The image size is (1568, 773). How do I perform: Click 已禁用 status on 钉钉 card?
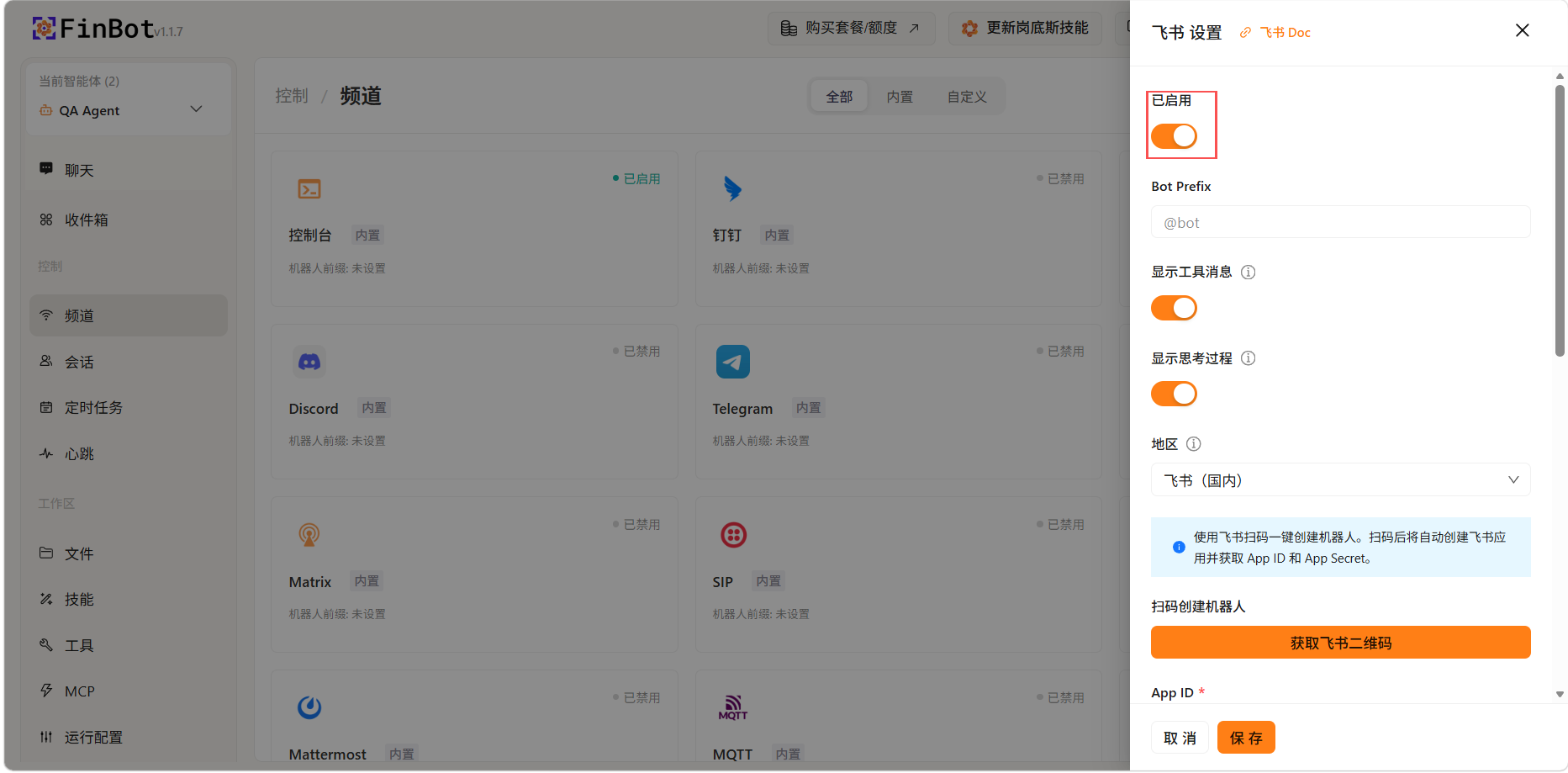point(1060,179)
